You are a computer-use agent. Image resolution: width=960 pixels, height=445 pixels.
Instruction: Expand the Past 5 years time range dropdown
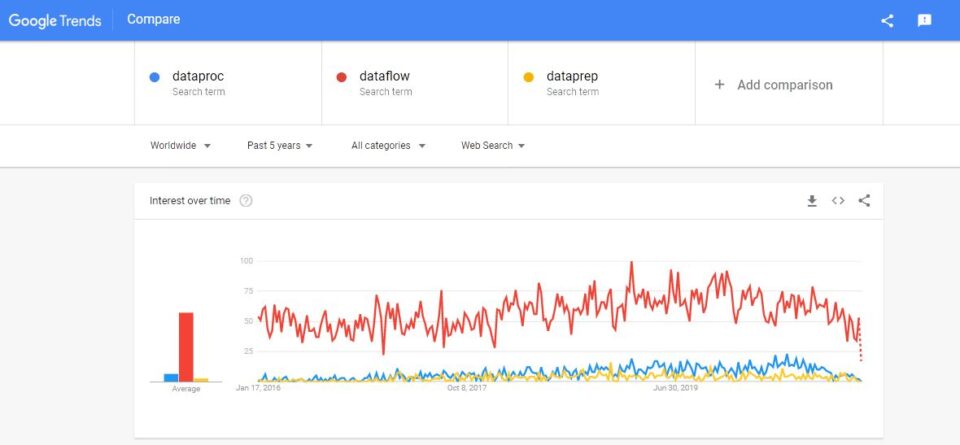(280, 146)
